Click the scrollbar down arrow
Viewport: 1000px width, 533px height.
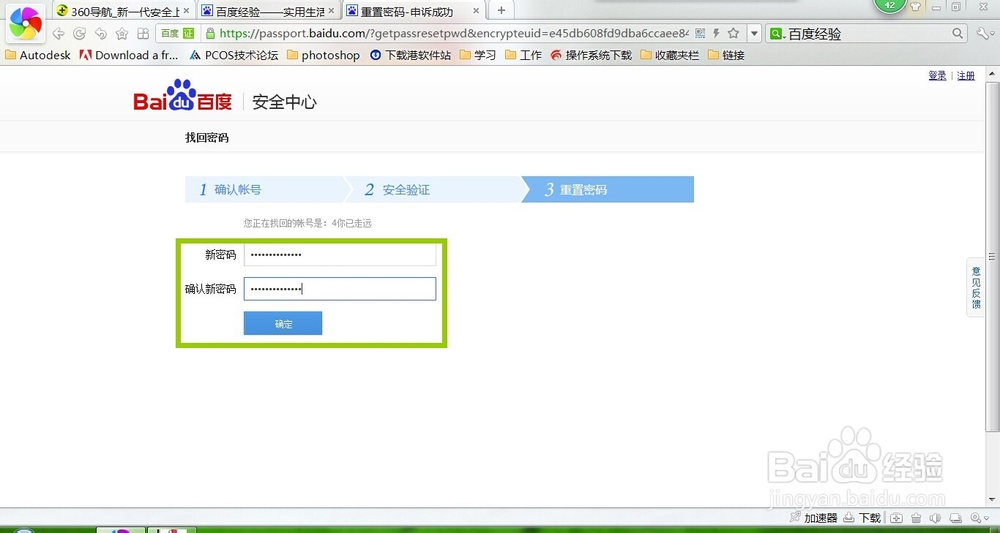click(992, 500)
